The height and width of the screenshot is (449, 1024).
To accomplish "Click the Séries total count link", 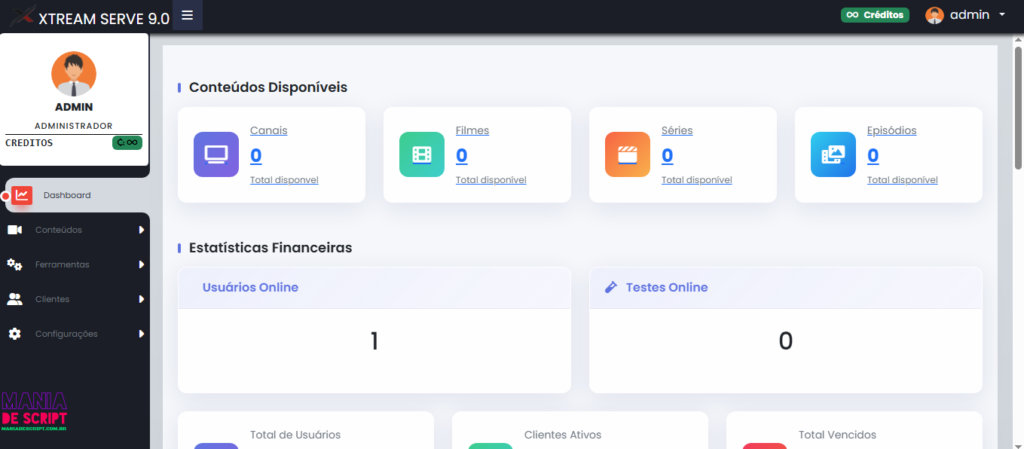I will point(667,155).
